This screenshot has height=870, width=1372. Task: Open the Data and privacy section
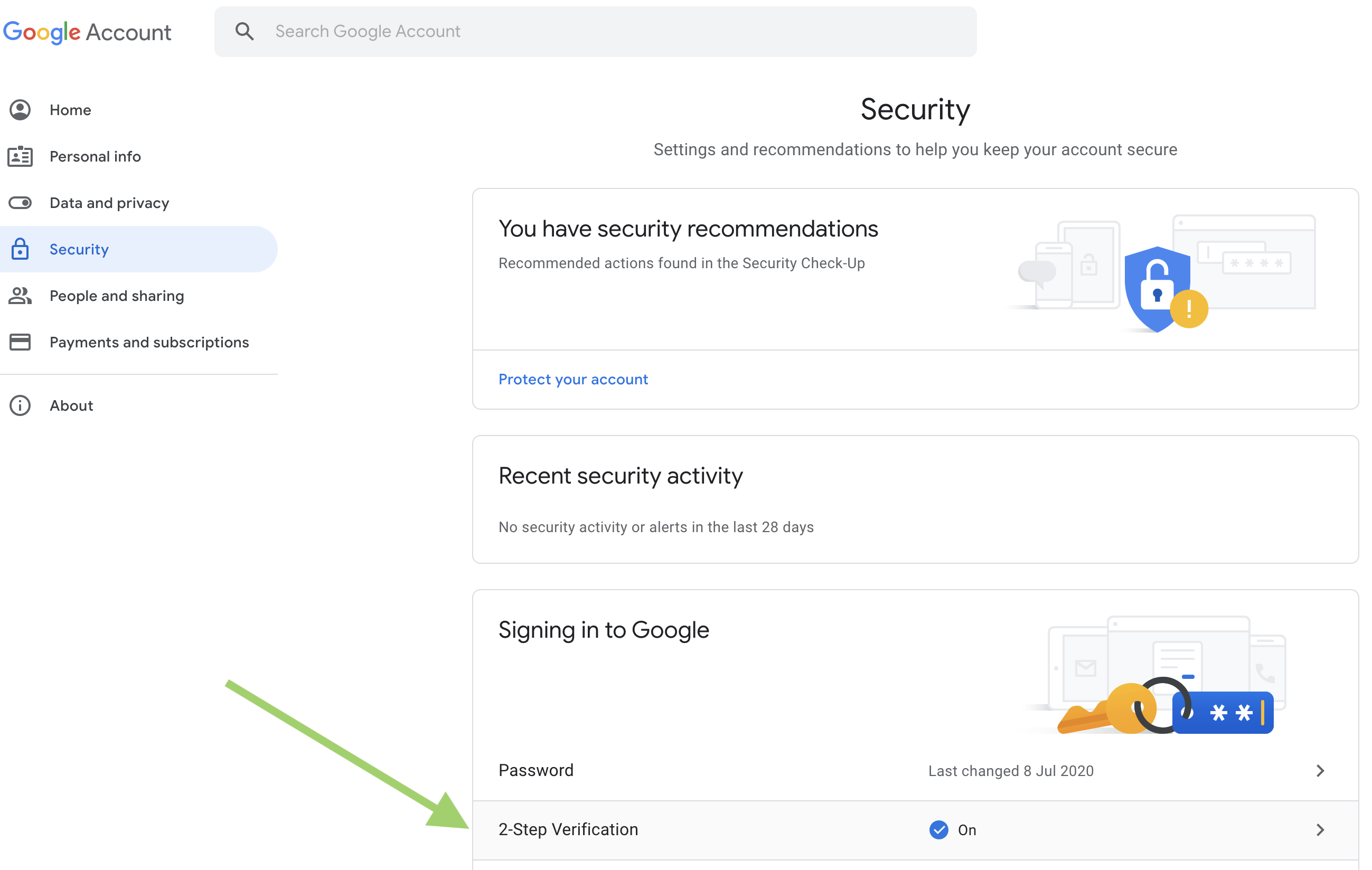coord(109,203)
